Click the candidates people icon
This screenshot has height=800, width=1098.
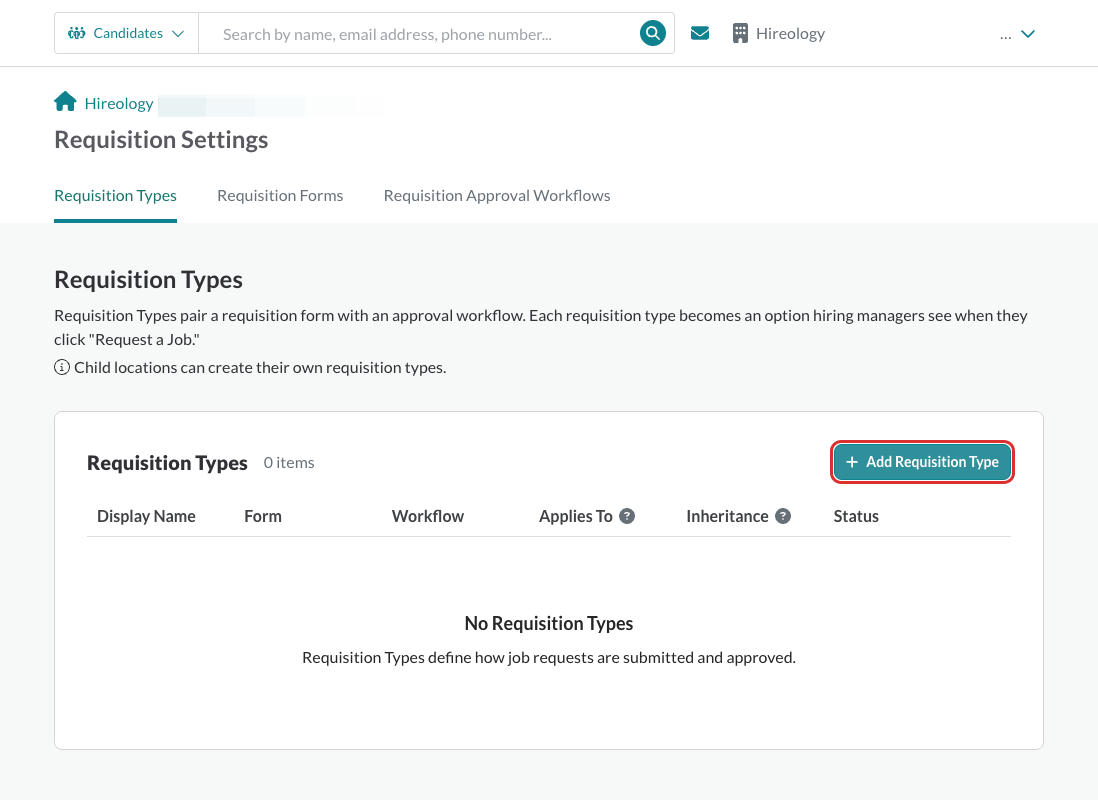click(x=76, y=33)
